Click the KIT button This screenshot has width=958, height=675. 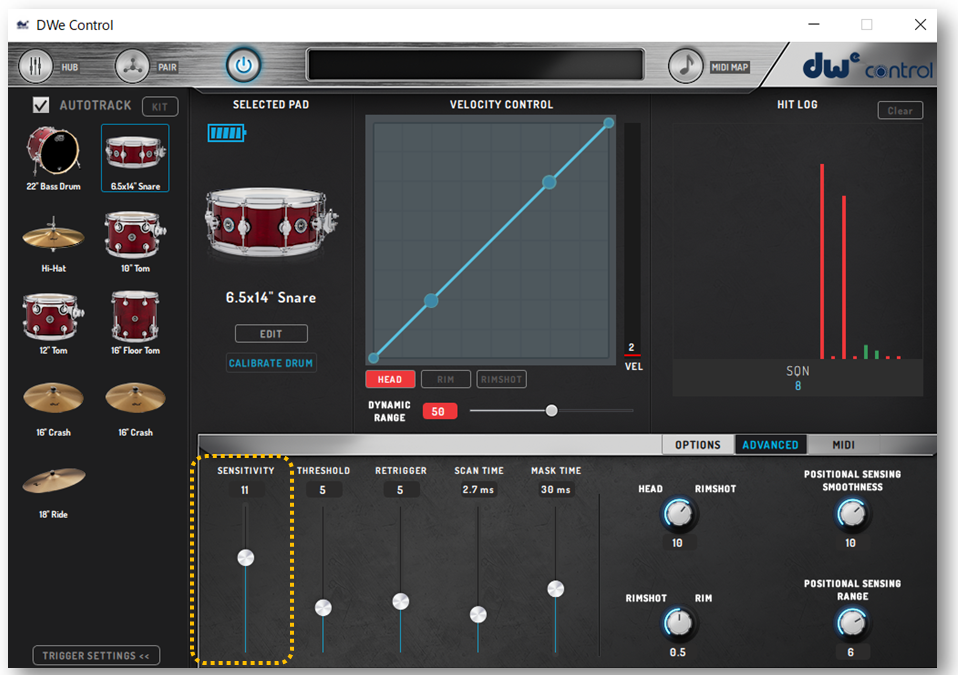point(160,106)
